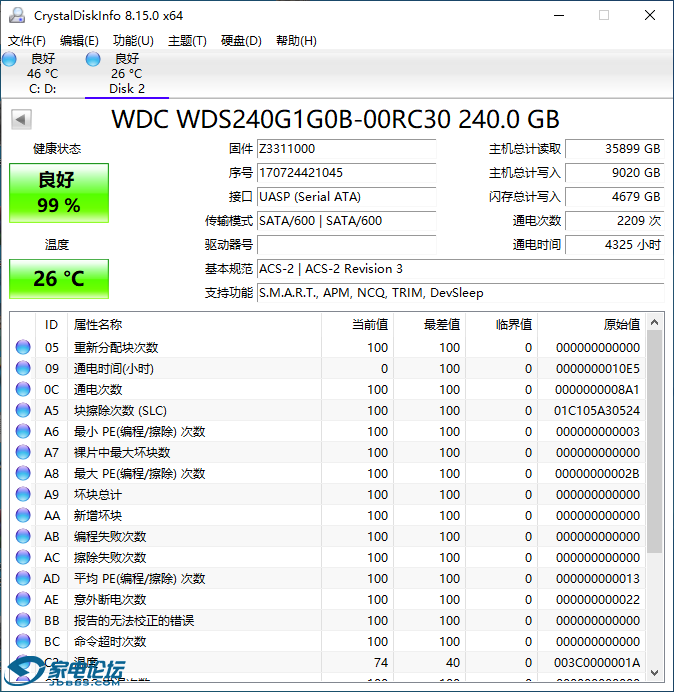Click the C: D: disk health orb icon
Image resolution: width=674 pixels, height=692 pixels.
point(9,59)
